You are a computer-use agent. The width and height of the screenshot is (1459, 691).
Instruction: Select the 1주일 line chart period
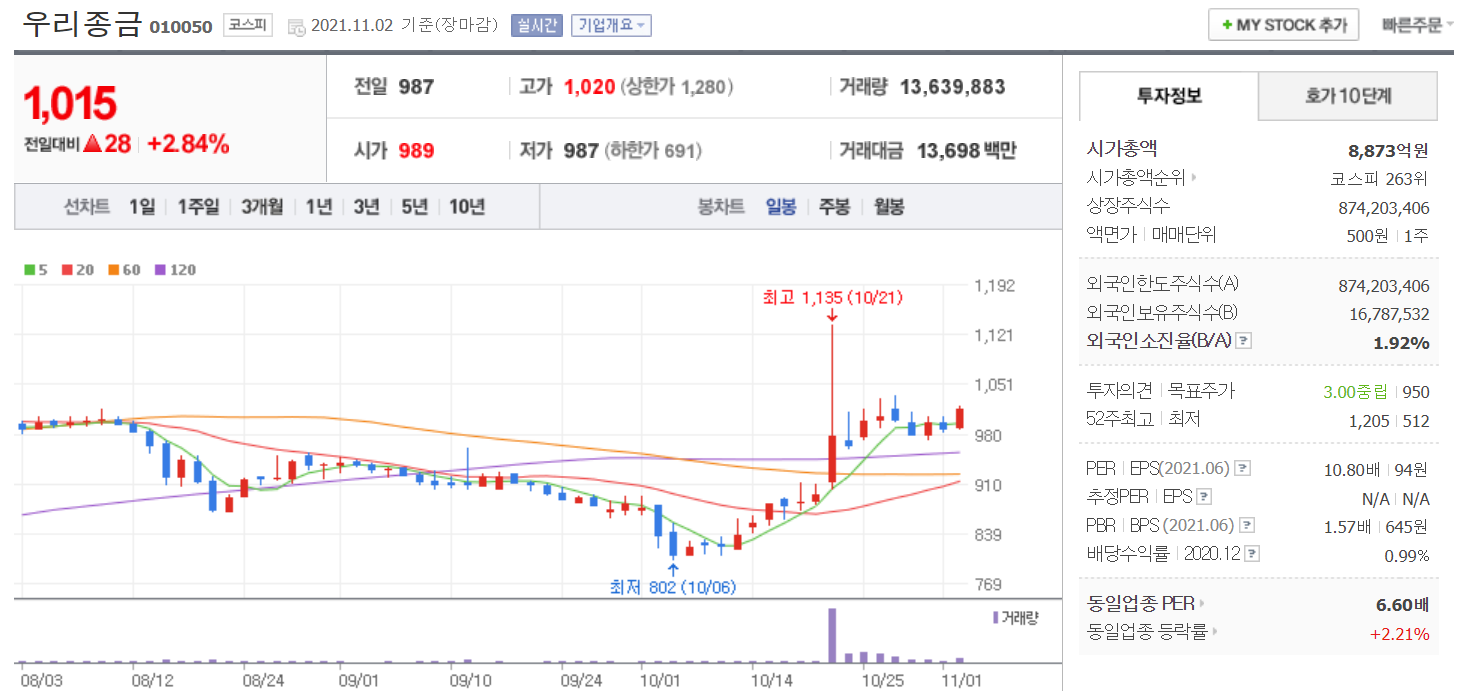pyautogui.click(x=198, y=207)
